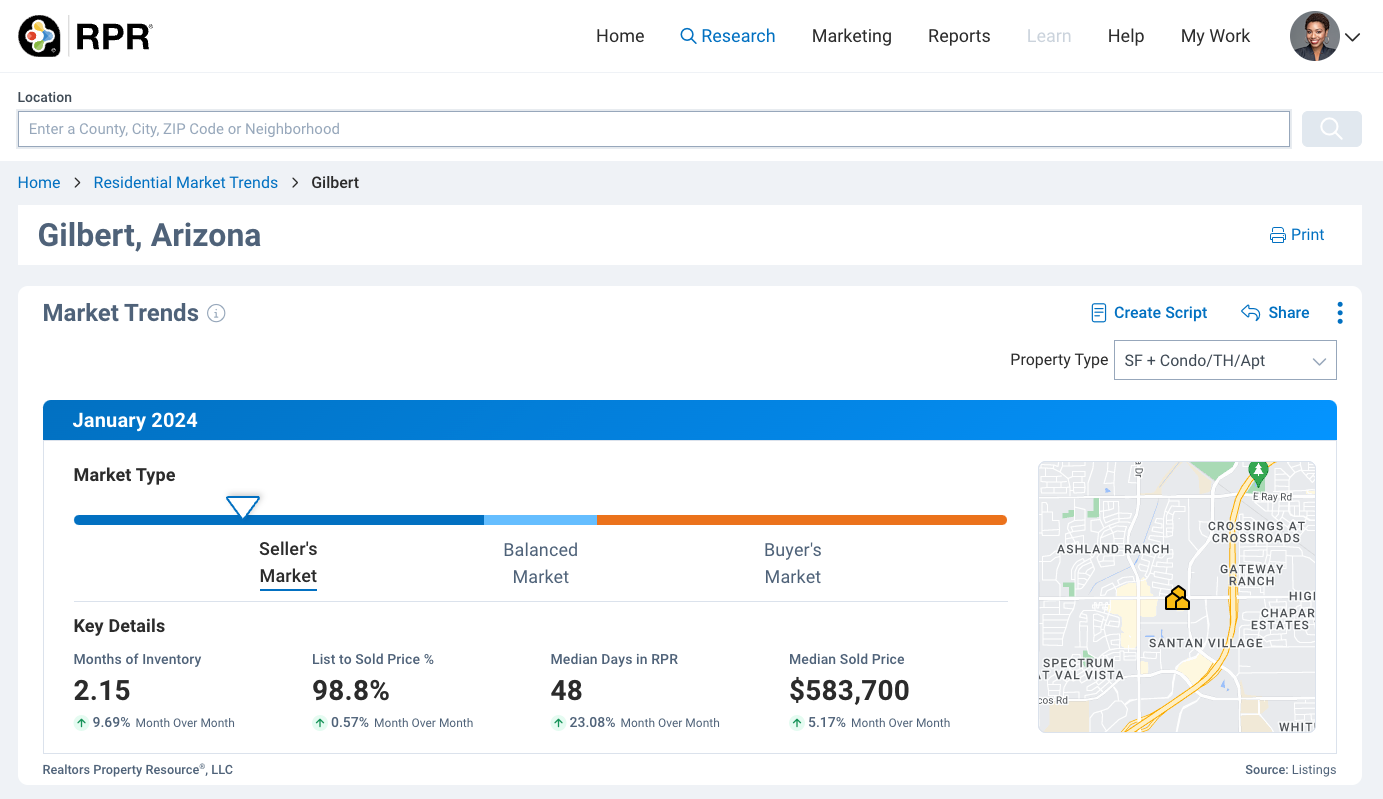Click the Buyer's Market label
Image resolution: width=1383 pixels, height=799 pixels.
pos(793,563)
